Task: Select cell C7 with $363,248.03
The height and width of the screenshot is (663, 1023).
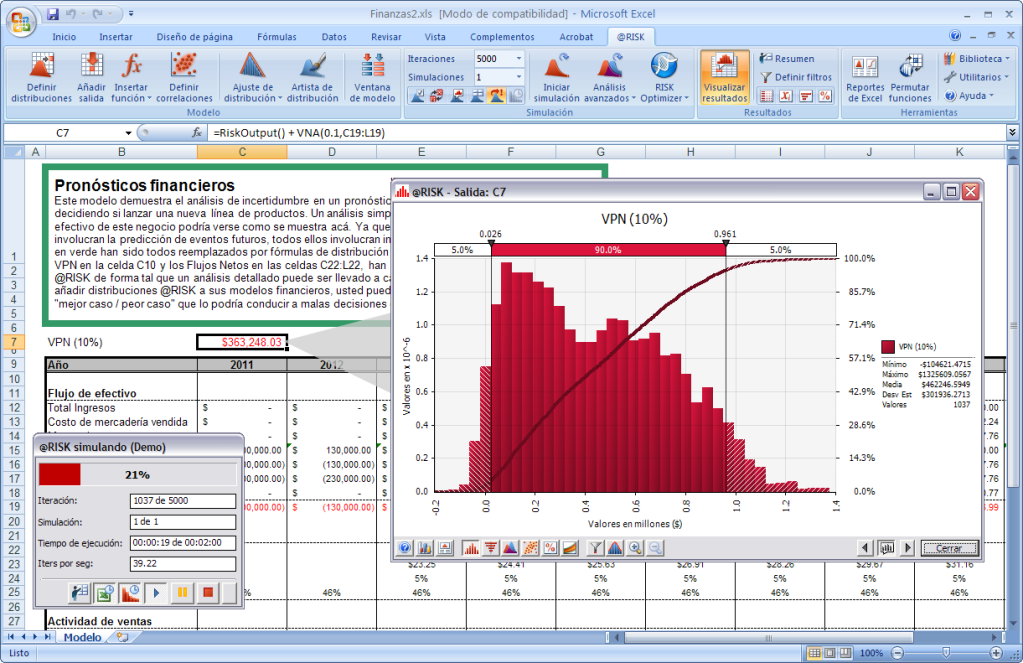Action: click(242, 342)
